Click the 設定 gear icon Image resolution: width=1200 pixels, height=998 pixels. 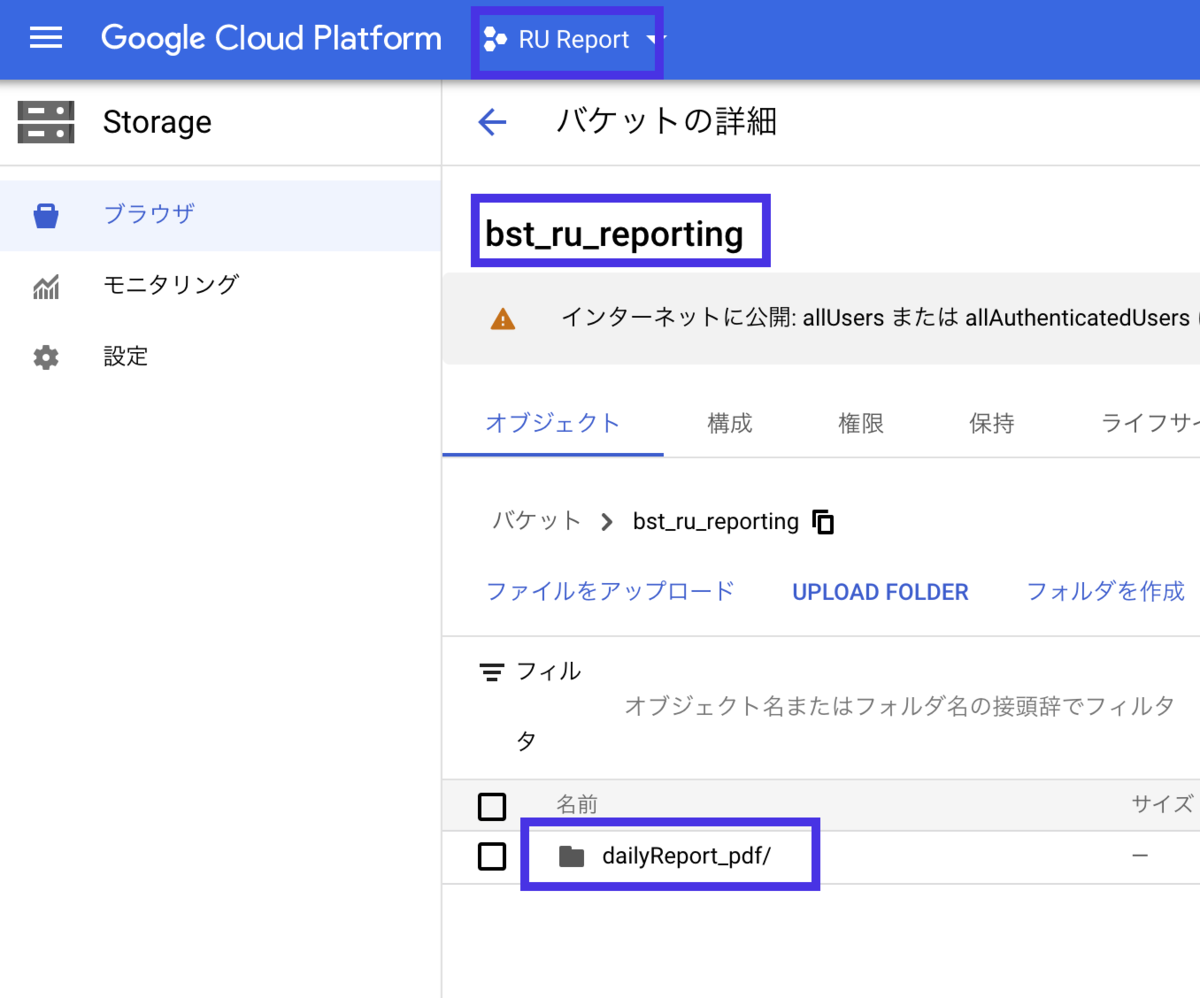46,357
